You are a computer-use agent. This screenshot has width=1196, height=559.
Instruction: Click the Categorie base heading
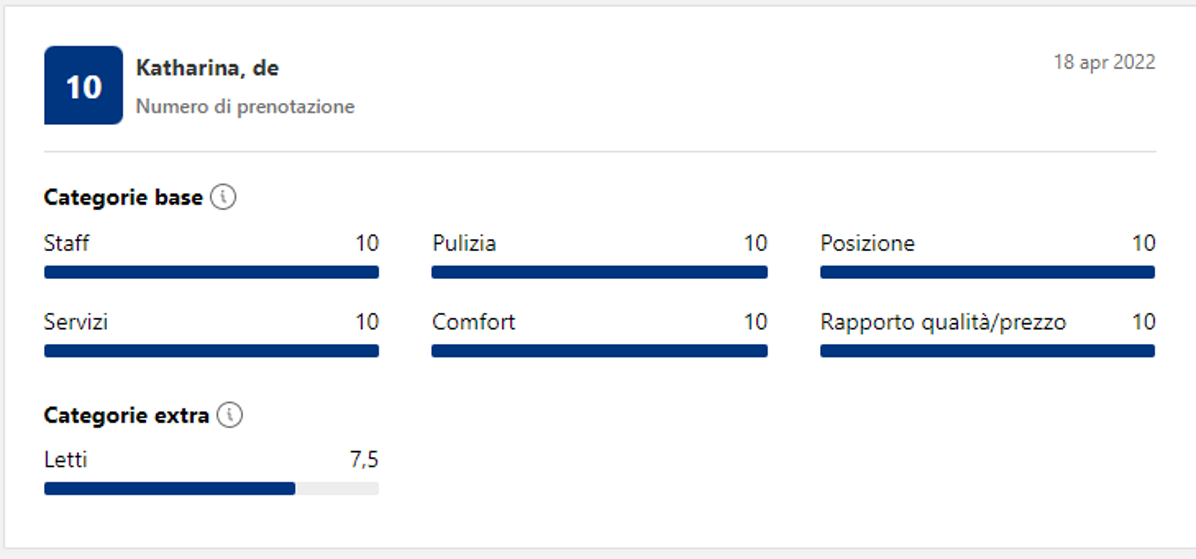click(123, 198)
